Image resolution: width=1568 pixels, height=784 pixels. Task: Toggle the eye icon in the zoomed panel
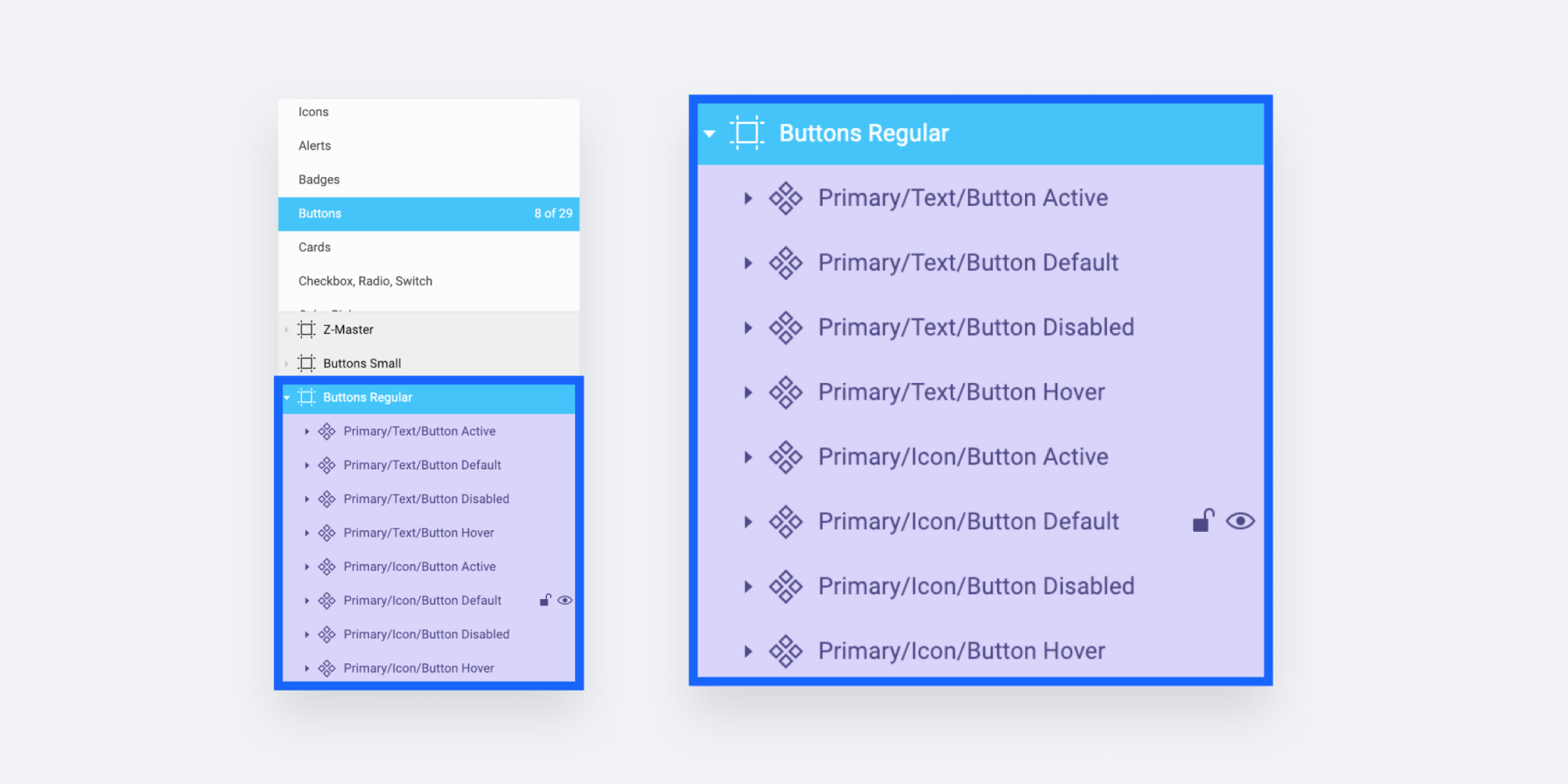coord(1241,521)
